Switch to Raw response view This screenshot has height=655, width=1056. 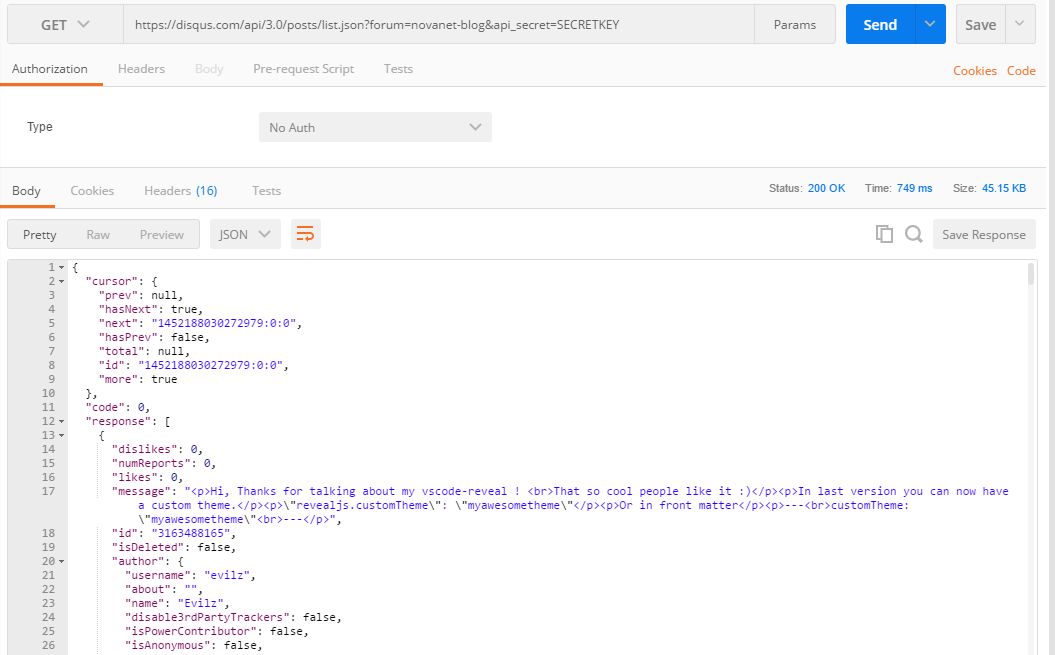98,233
